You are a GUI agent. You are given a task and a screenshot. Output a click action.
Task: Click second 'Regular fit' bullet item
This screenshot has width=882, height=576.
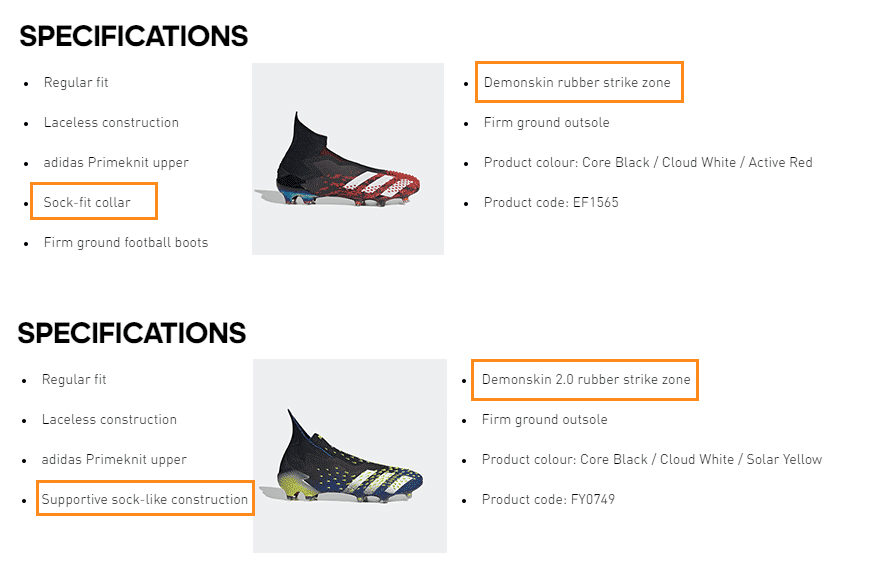[x=74, y=380]
